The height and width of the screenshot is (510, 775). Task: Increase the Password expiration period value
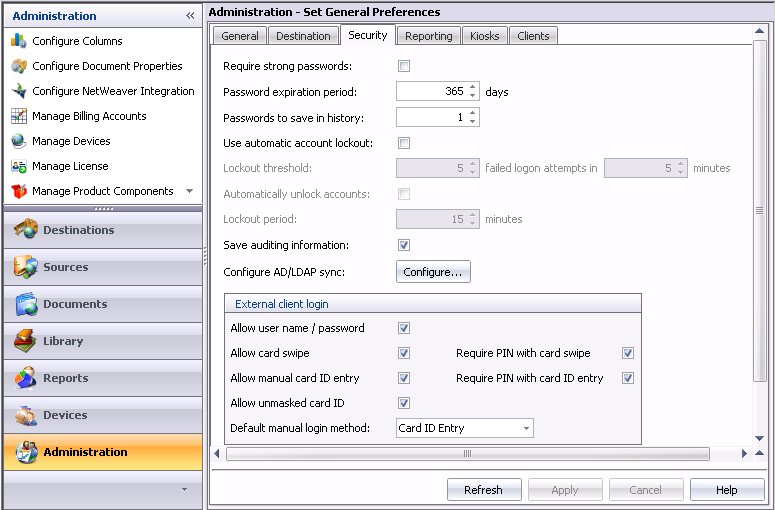473,87
